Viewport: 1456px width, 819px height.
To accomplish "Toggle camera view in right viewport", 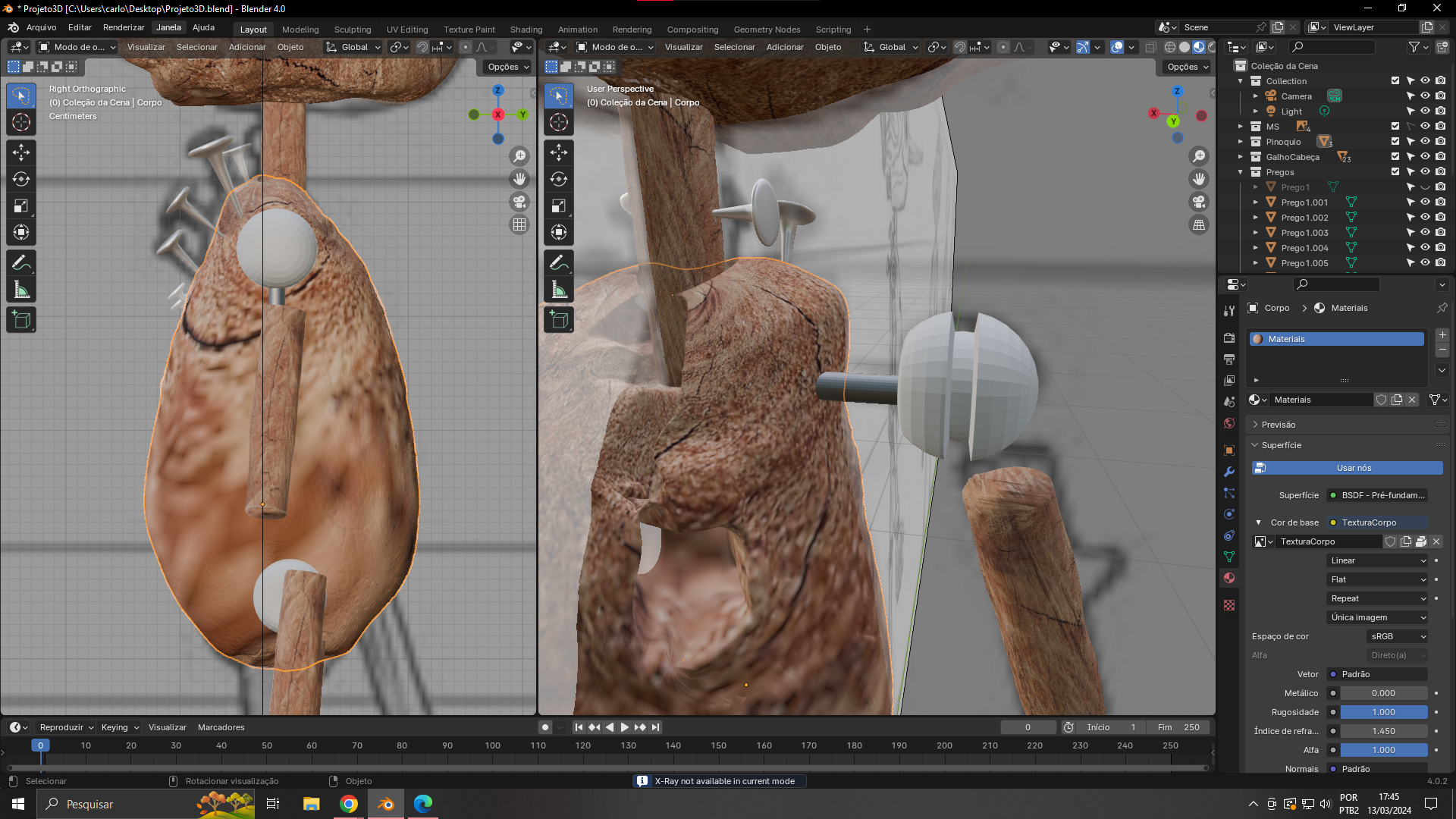I will click(1199, 202).
